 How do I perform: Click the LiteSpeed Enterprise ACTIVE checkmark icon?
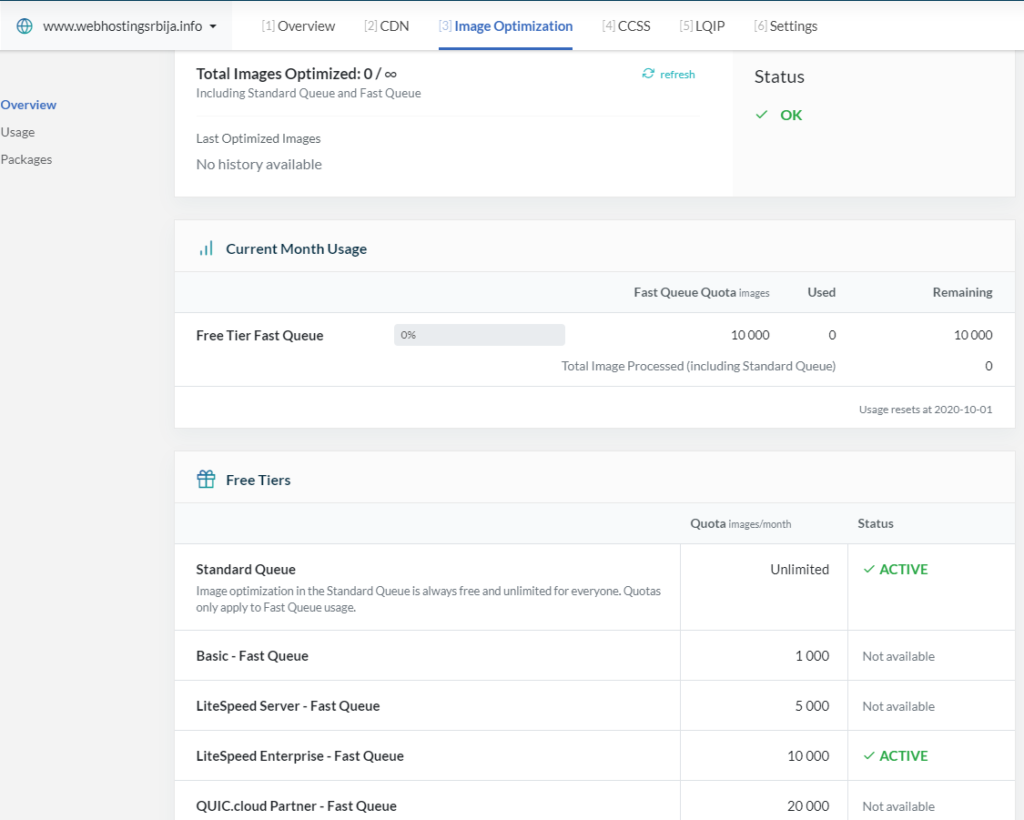click(869, 756)
